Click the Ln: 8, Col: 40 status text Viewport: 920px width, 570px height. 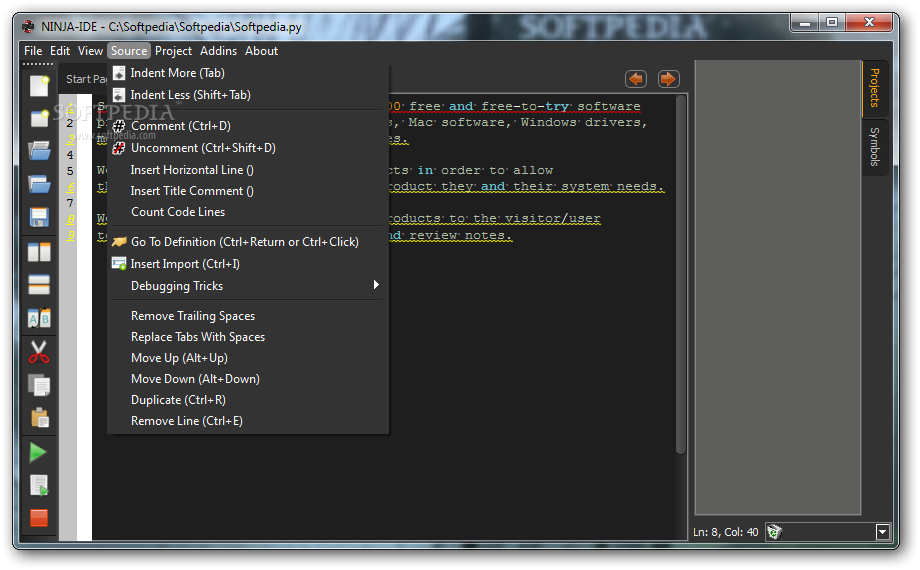(x=725, y=532)
